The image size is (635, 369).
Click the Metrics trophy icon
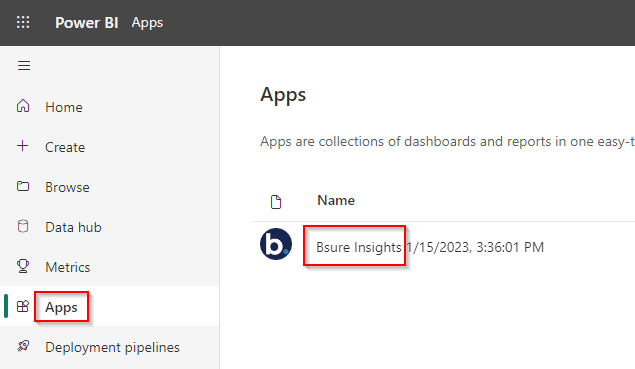(23, 266)
